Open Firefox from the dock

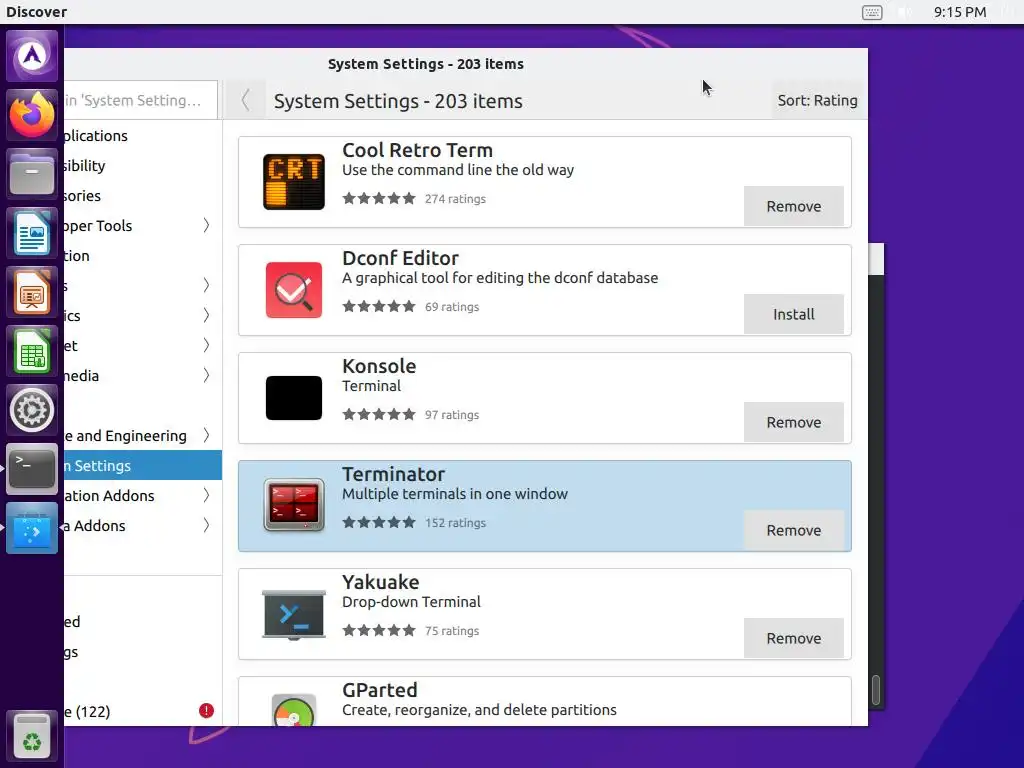[x=32, y=115]
